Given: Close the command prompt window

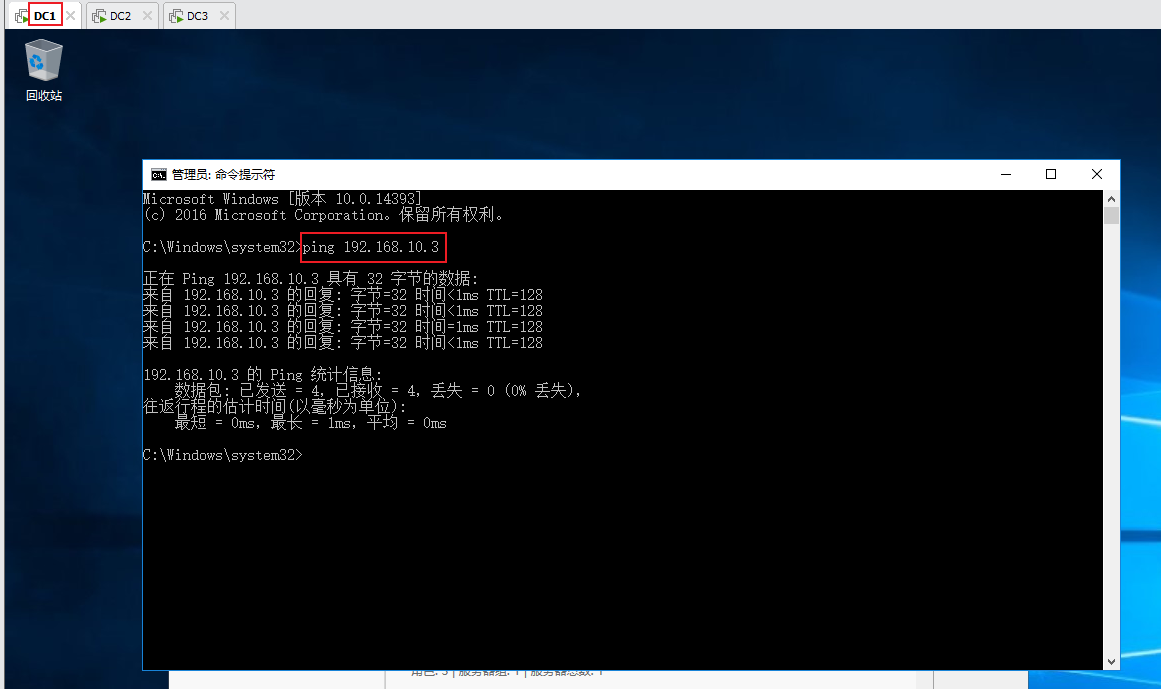Looking at the screenshot, I should click(x=1097, y=175).
